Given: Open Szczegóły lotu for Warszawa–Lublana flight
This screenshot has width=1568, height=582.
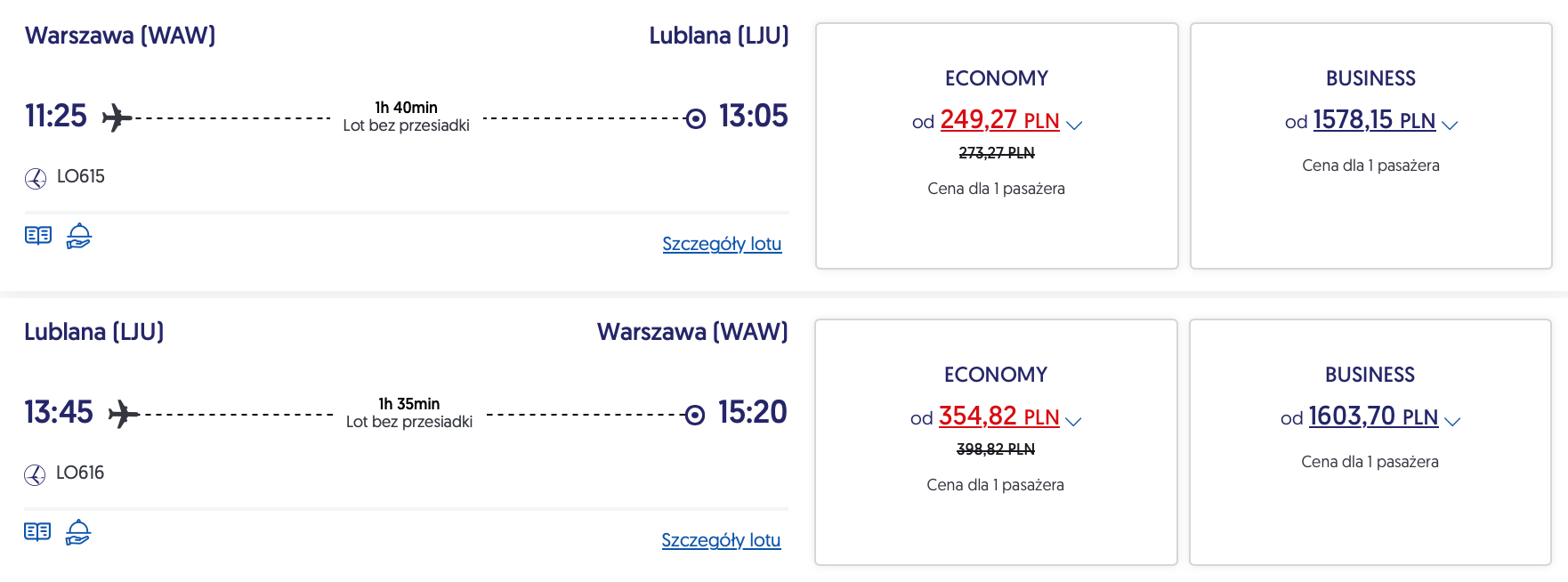Looking at the screenshot, I should [722, 244].
